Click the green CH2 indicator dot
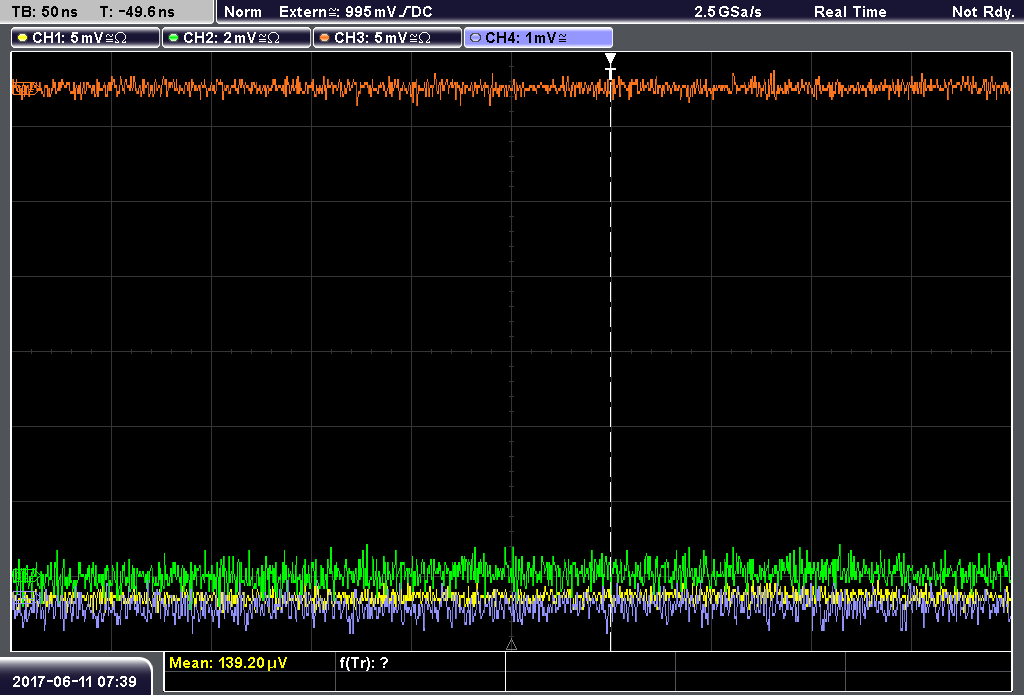Image resolution: width=1024 pixels, height=695 pixels. [x=174, y=38]
